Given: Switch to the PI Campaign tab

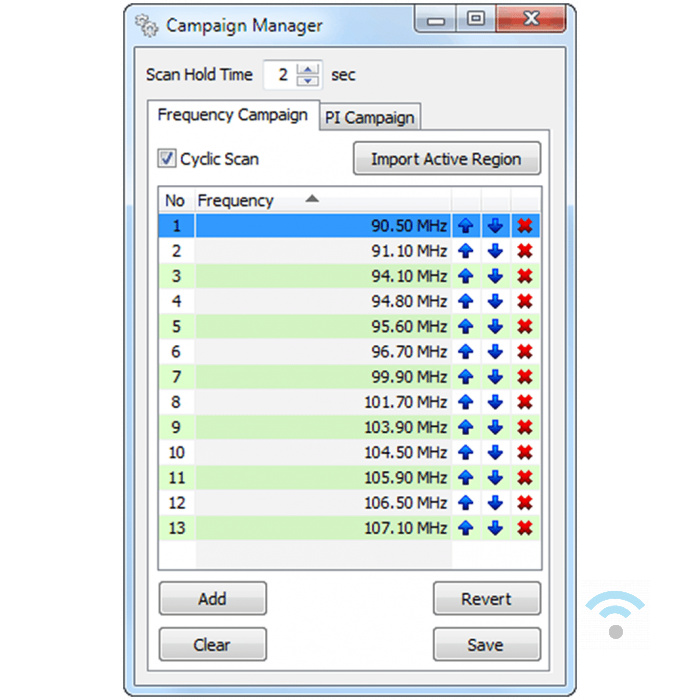Looking at the screenshot, I should coord(369,117).
